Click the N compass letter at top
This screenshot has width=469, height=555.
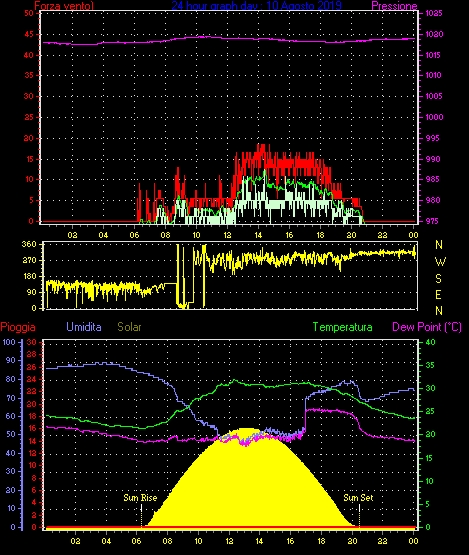click(439, 245)
